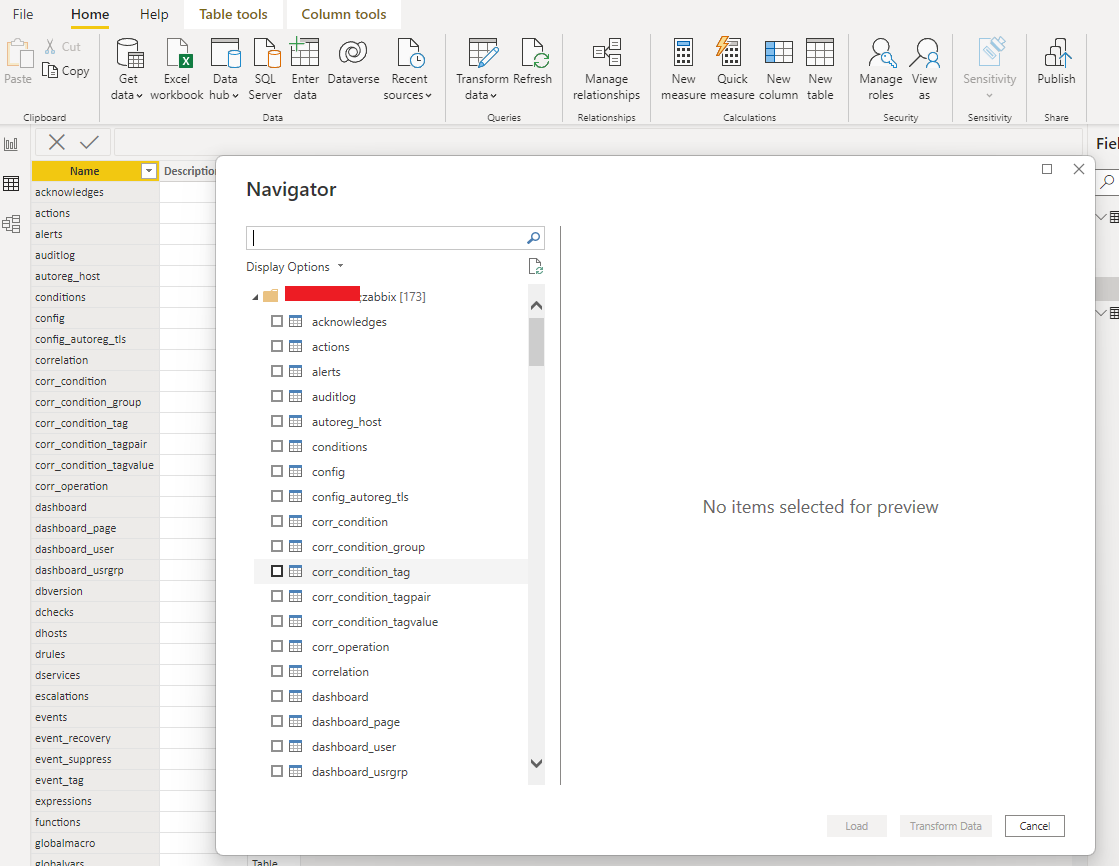Open the Help ribbon tab
The height and width of the screenshot is (866, 1119).
(154, 15)
